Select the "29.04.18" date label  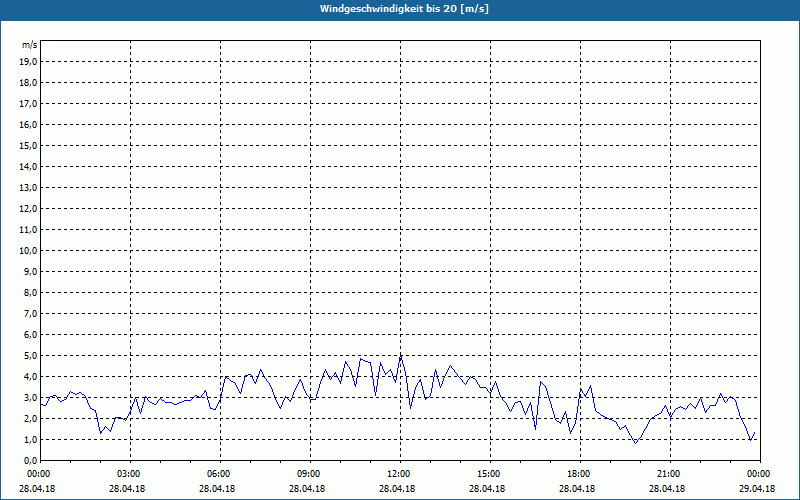[757, 489]
